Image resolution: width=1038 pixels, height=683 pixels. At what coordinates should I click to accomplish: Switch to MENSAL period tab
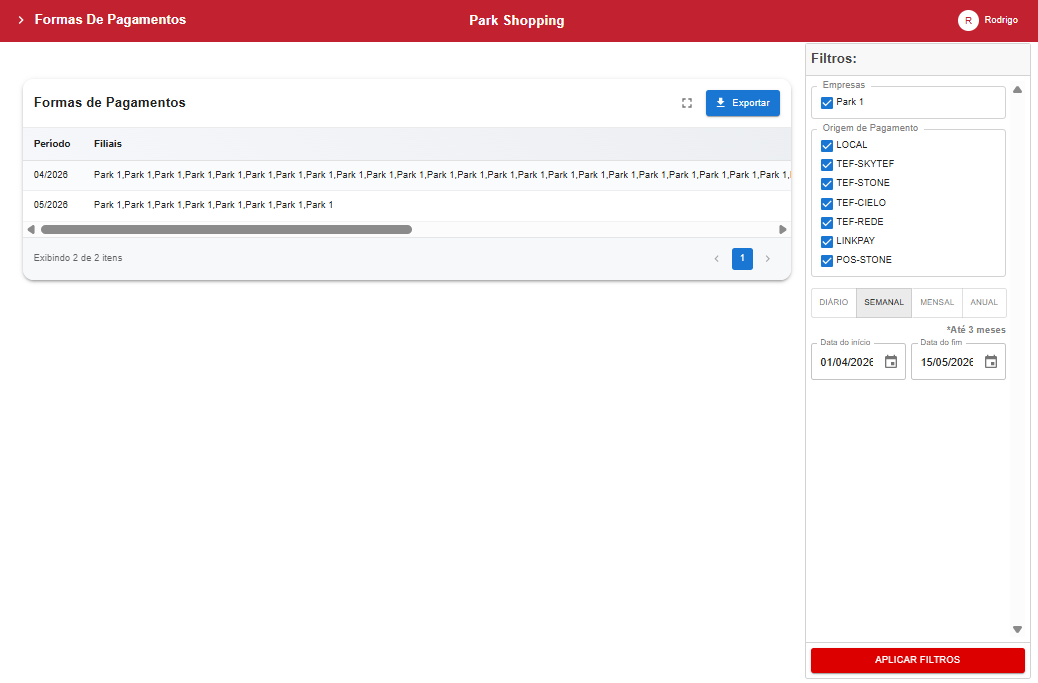pyautogui.click(x=937, y=302)
